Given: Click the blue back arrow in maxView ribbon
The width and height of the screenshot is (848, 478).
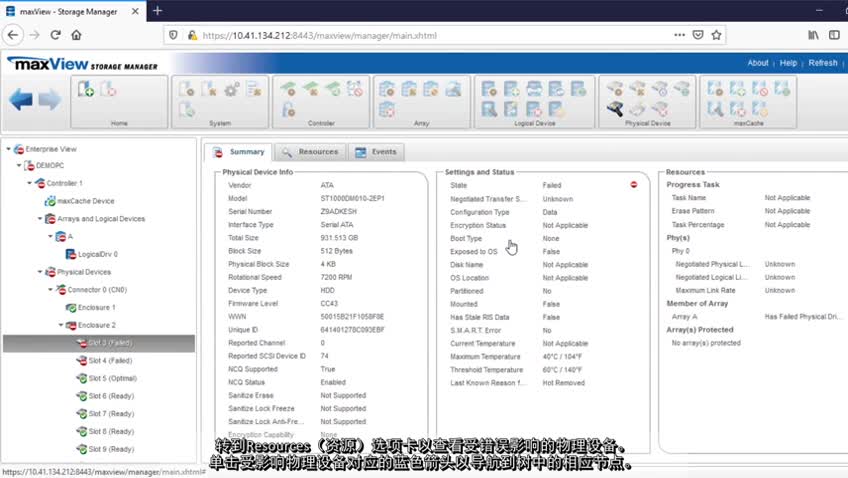Looking at the screenshot, I should [x=21, y=99].
